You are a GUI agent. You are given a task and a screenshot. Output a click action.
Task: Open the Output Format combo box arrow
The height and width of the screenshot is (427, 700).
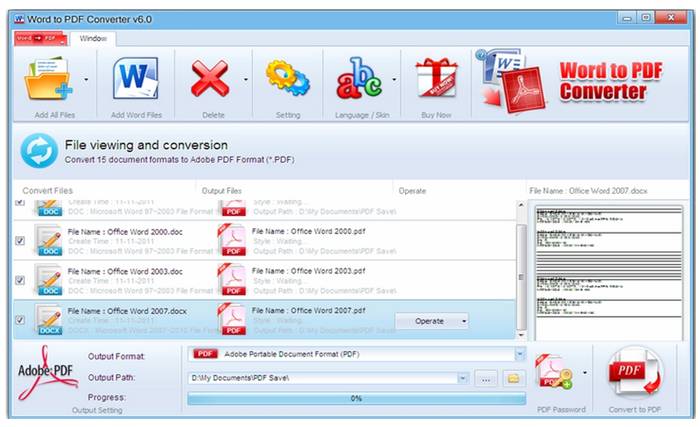tap(520, 354)
